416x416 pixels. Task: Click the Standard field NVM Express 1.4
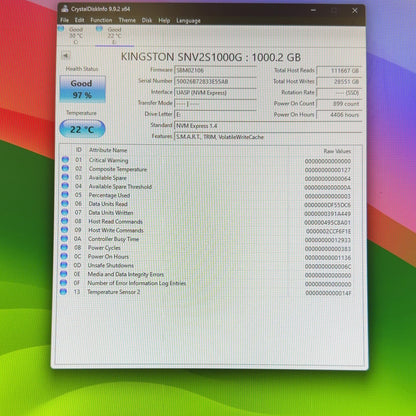point(268,126)
